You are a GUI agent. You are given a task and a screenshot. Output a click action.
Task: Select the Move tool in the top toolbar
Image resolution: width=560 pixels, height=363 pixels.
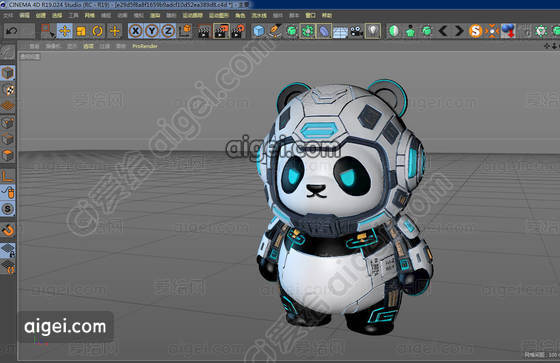[65, 31]
